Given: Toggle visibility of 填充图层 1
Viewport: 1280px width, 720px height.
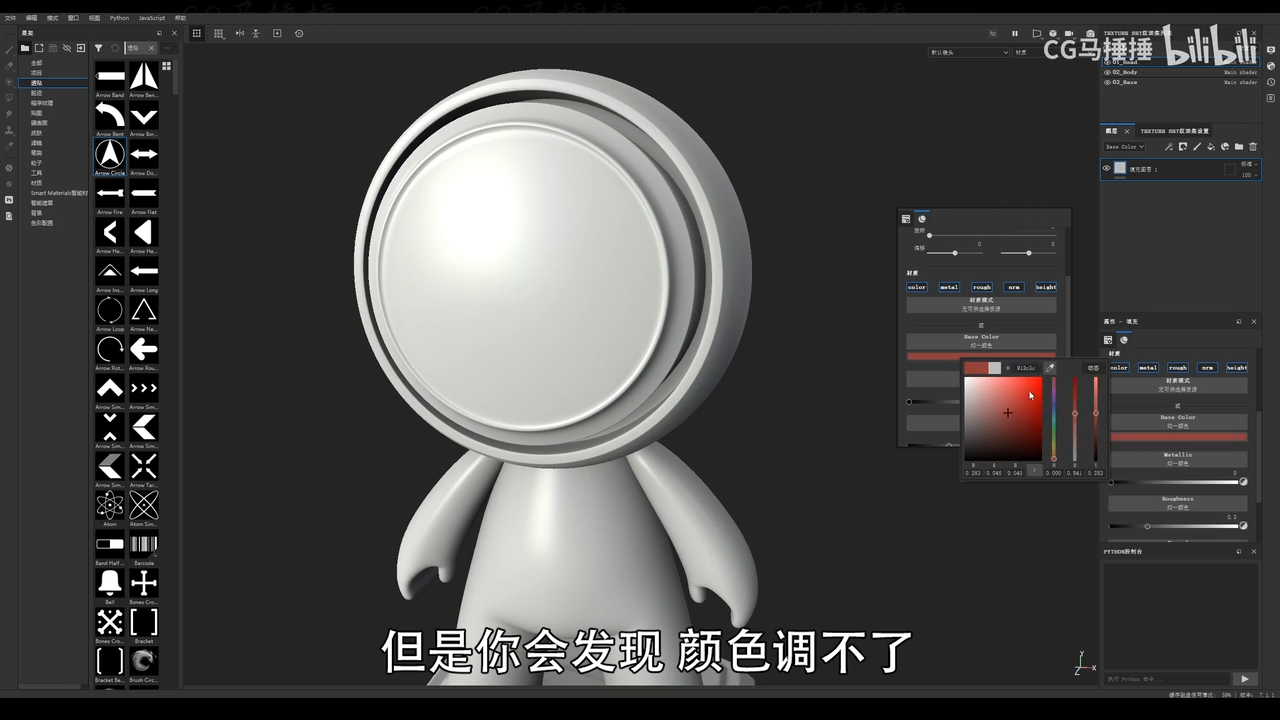Looking at the screenshot, I should [x=1107, y=168].
